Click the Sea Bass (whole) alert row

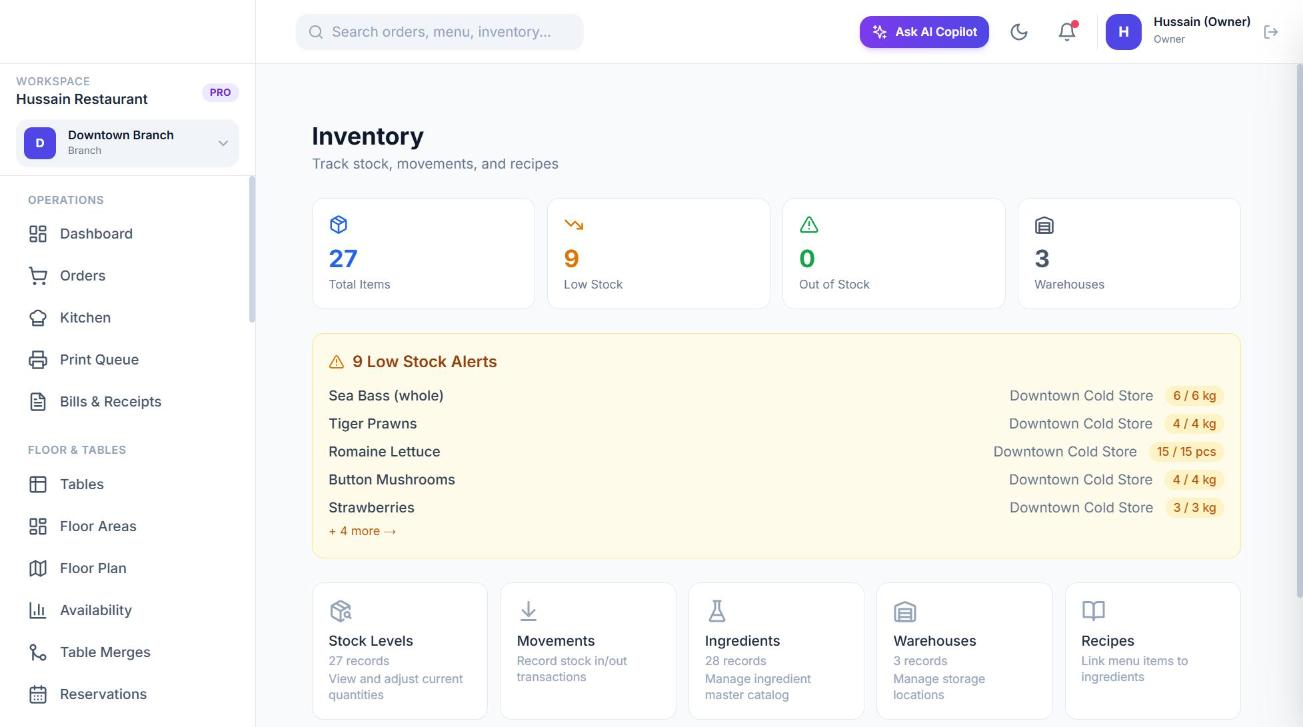776,396
